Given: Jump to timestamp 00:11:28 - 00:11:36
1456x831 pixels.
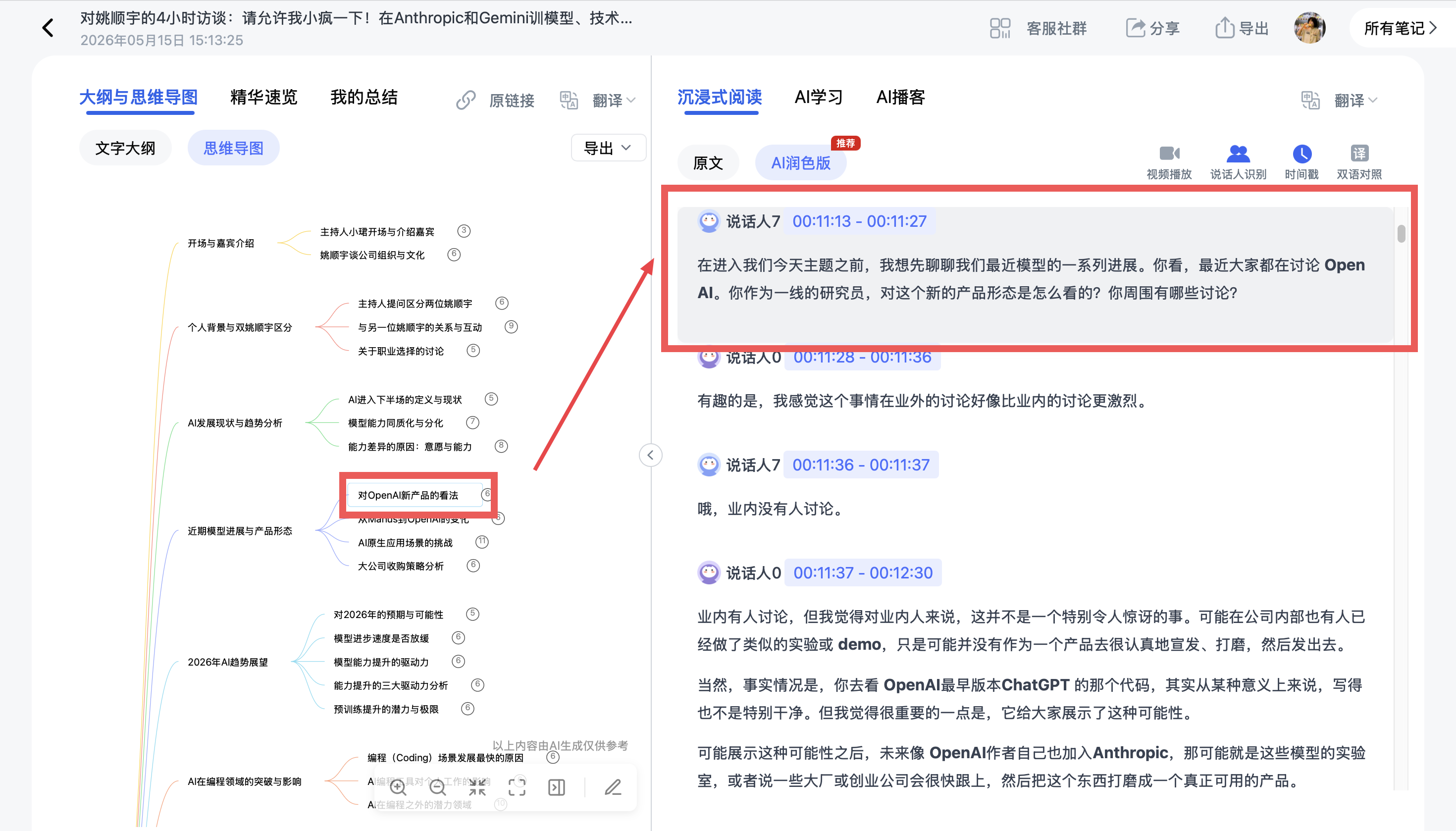Looking at the screenshot, I should click(862, 357).
